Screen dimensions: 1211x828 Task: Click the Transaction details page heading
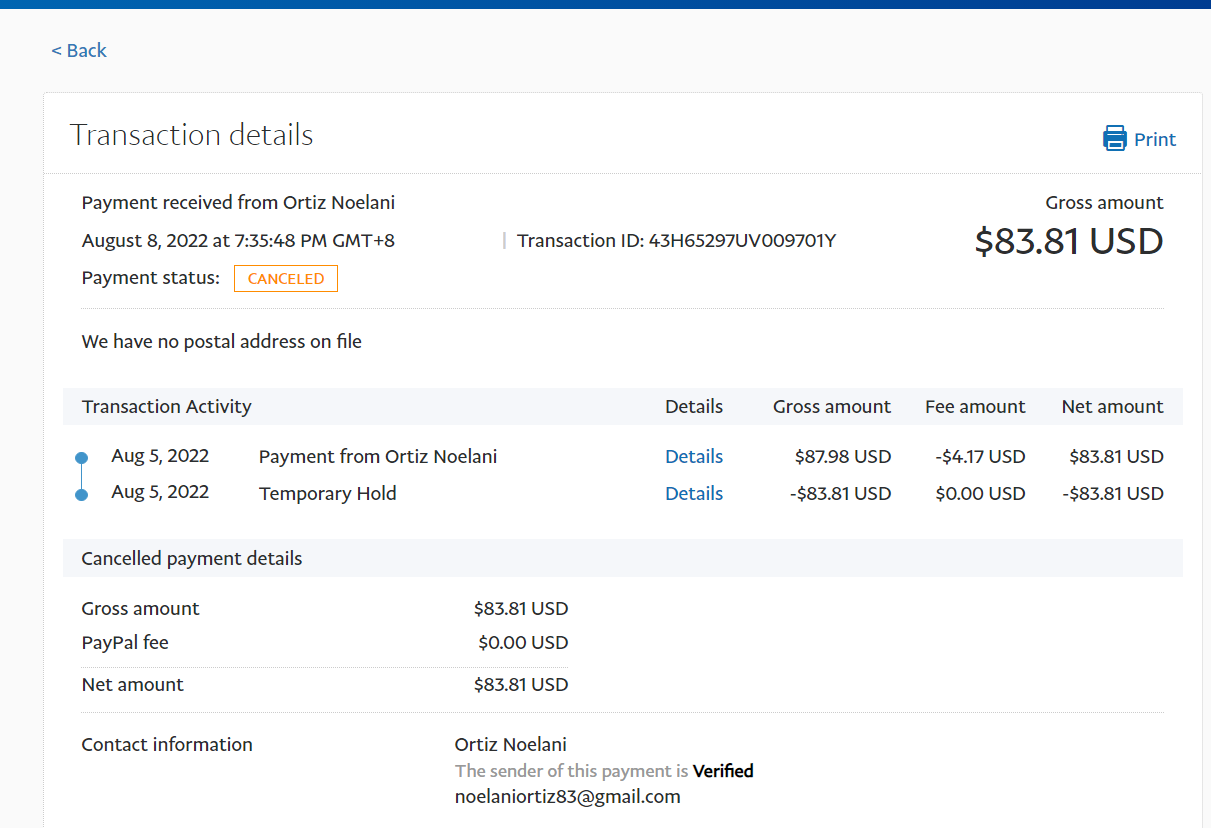(x=191, y=135)
